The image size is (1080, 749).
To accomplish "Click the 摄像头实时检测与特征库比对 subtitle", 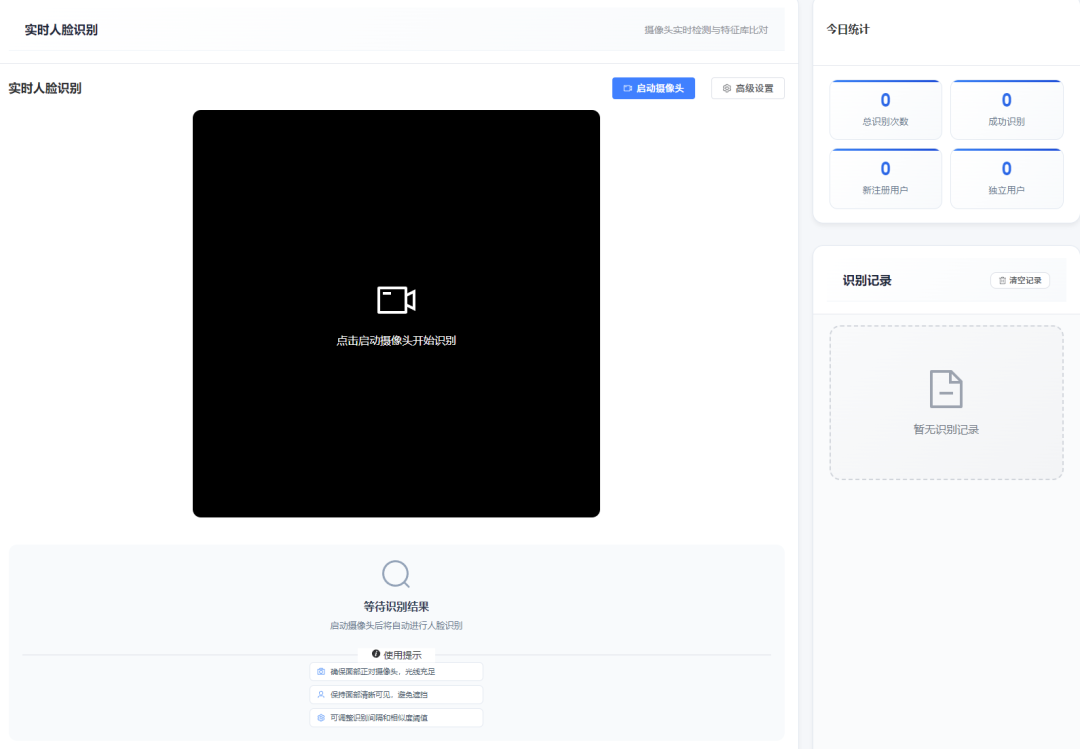I will coord(706,30).
